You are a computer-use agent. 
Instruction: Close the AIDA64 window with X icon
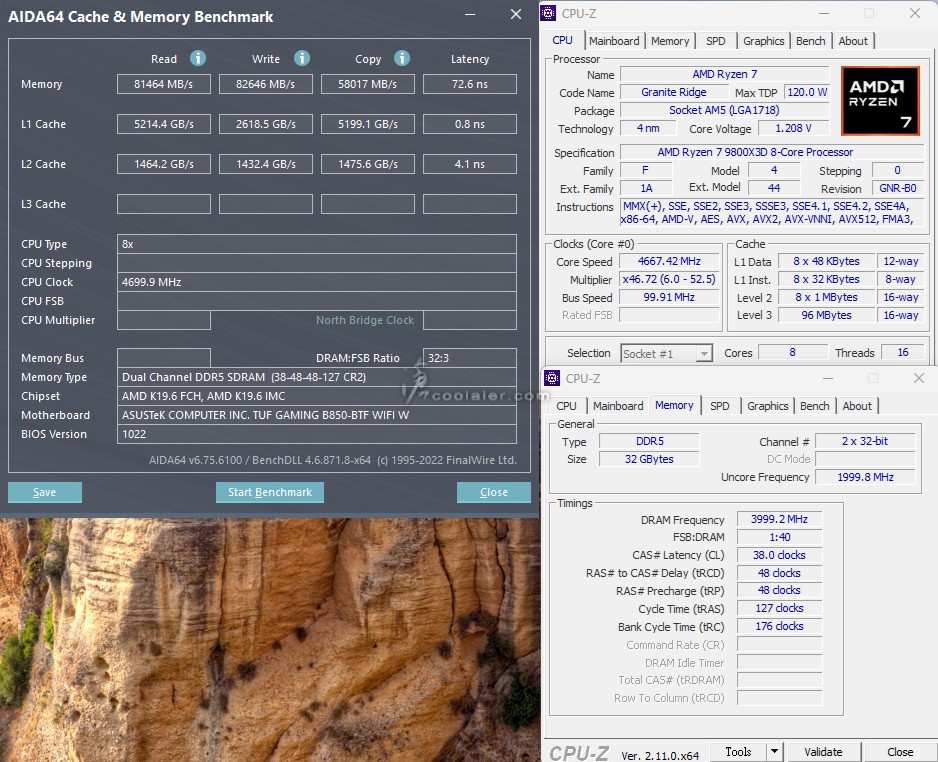[x=516, y=14]
